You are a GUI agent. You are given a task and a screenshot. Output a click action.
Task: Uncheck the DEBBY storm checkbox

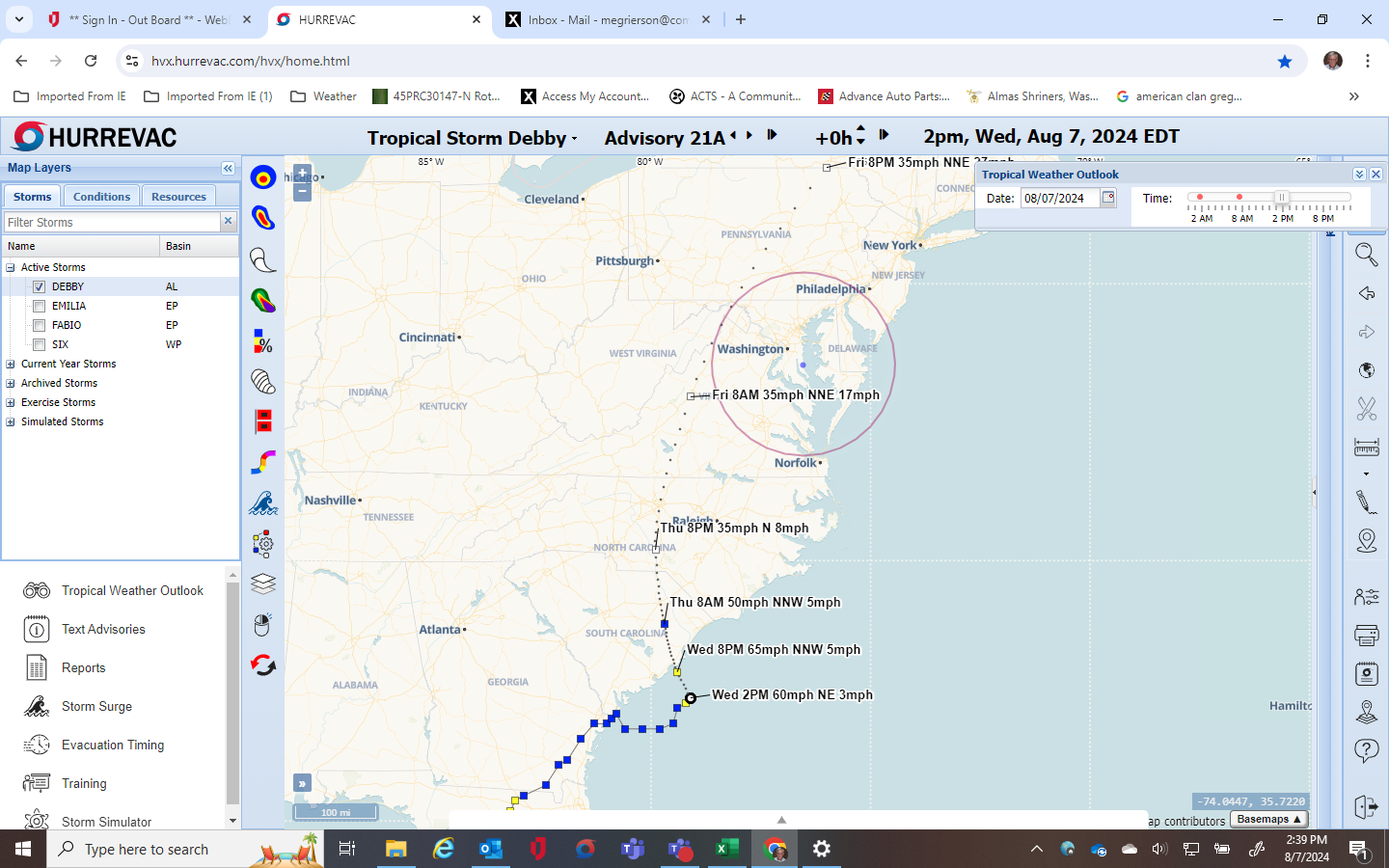coord(39,286)
